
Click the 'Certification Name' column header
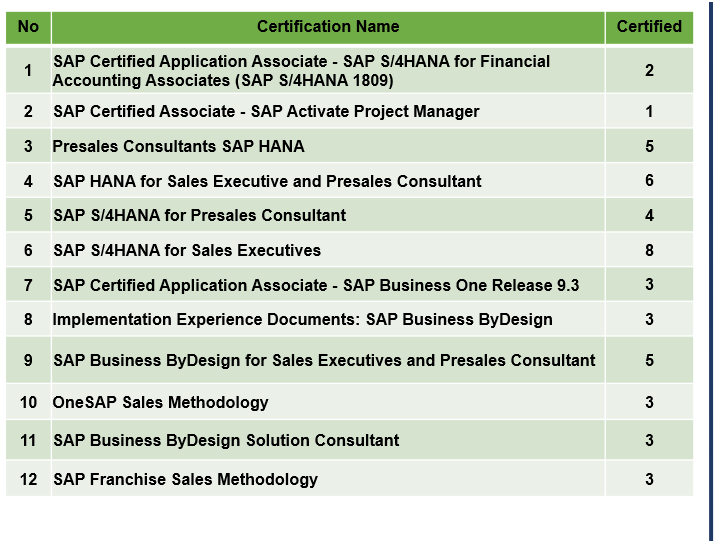pyautogui.click(x=327, y=27)
